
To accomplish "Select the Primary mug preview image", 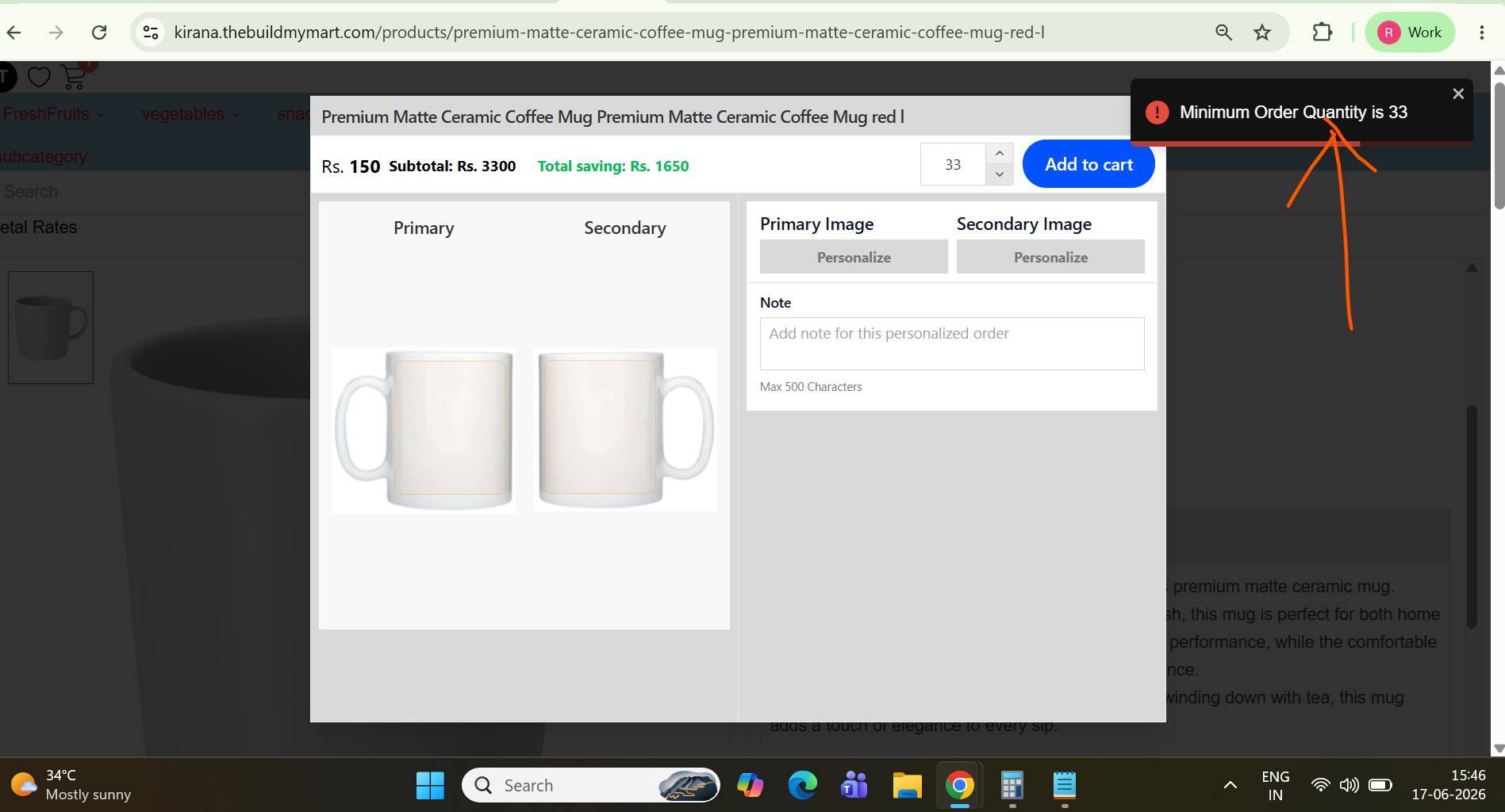I will point(424,431).
